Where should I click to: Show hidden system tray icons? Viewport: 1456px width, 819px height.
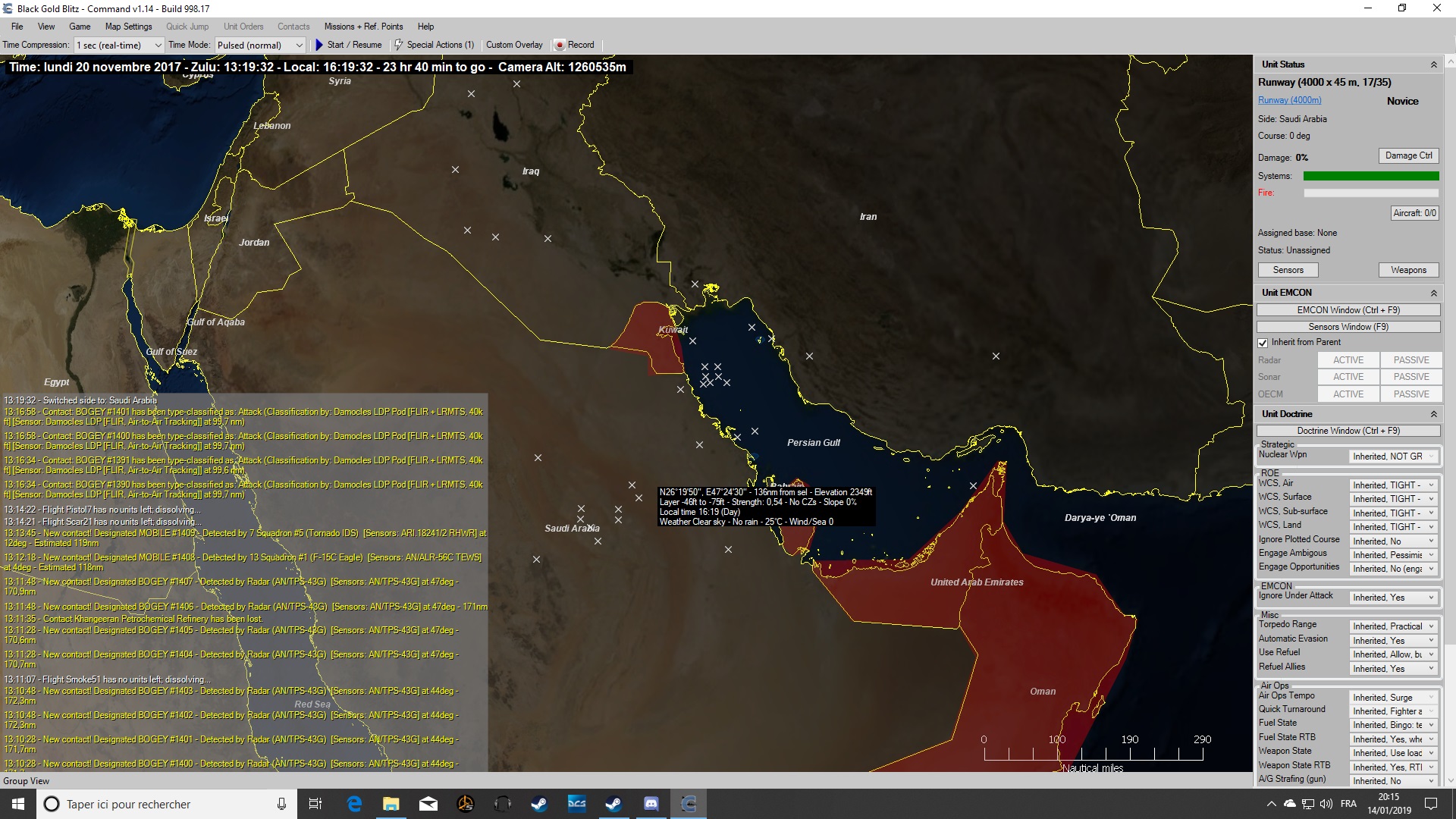click(x=1271, y=804)
